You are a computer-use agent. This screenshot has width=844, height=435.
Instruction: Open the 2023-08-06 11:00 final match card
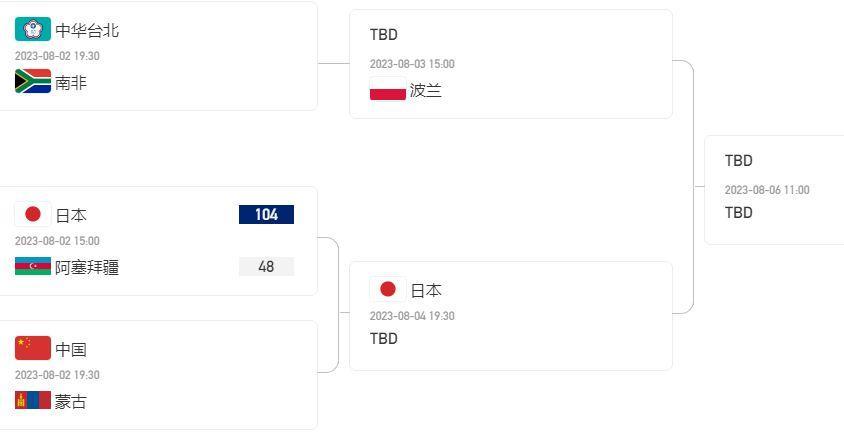[x=774, y=190]
